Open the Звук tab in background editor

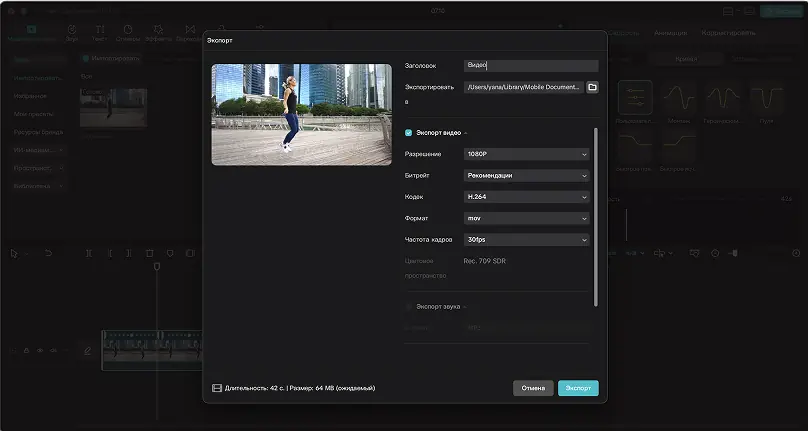[x=72, y=33]
